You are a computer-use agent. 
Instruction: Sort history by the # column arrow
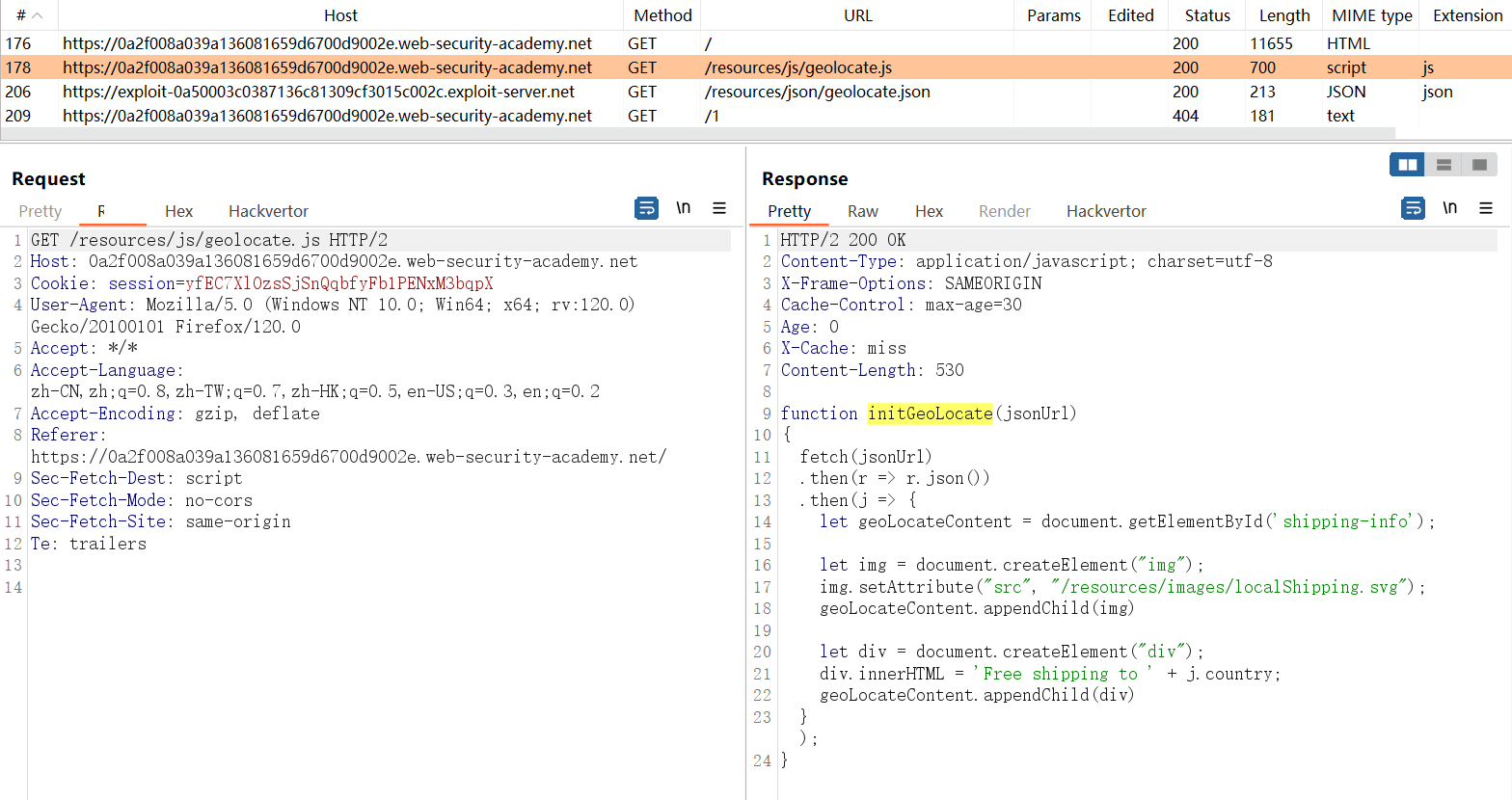tap(37, 15)
